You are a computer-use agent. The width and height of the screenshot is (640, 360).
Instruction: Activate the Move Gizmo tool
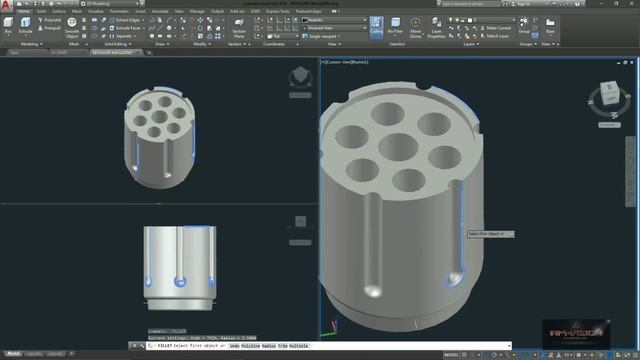coord(416,28)
